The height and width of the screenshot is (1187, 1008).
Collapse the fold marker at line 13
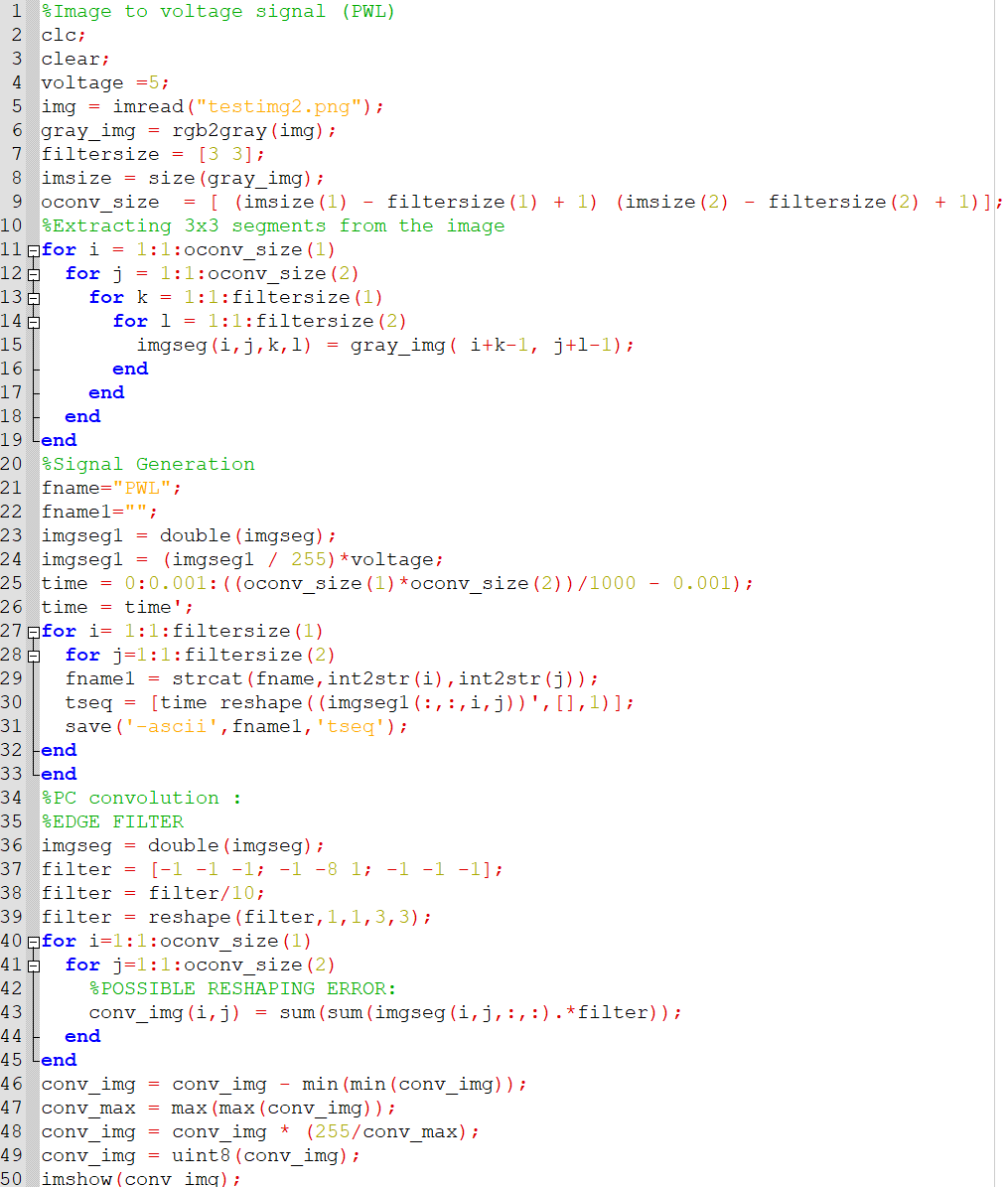pyautogui.click(x=34, y=298)
